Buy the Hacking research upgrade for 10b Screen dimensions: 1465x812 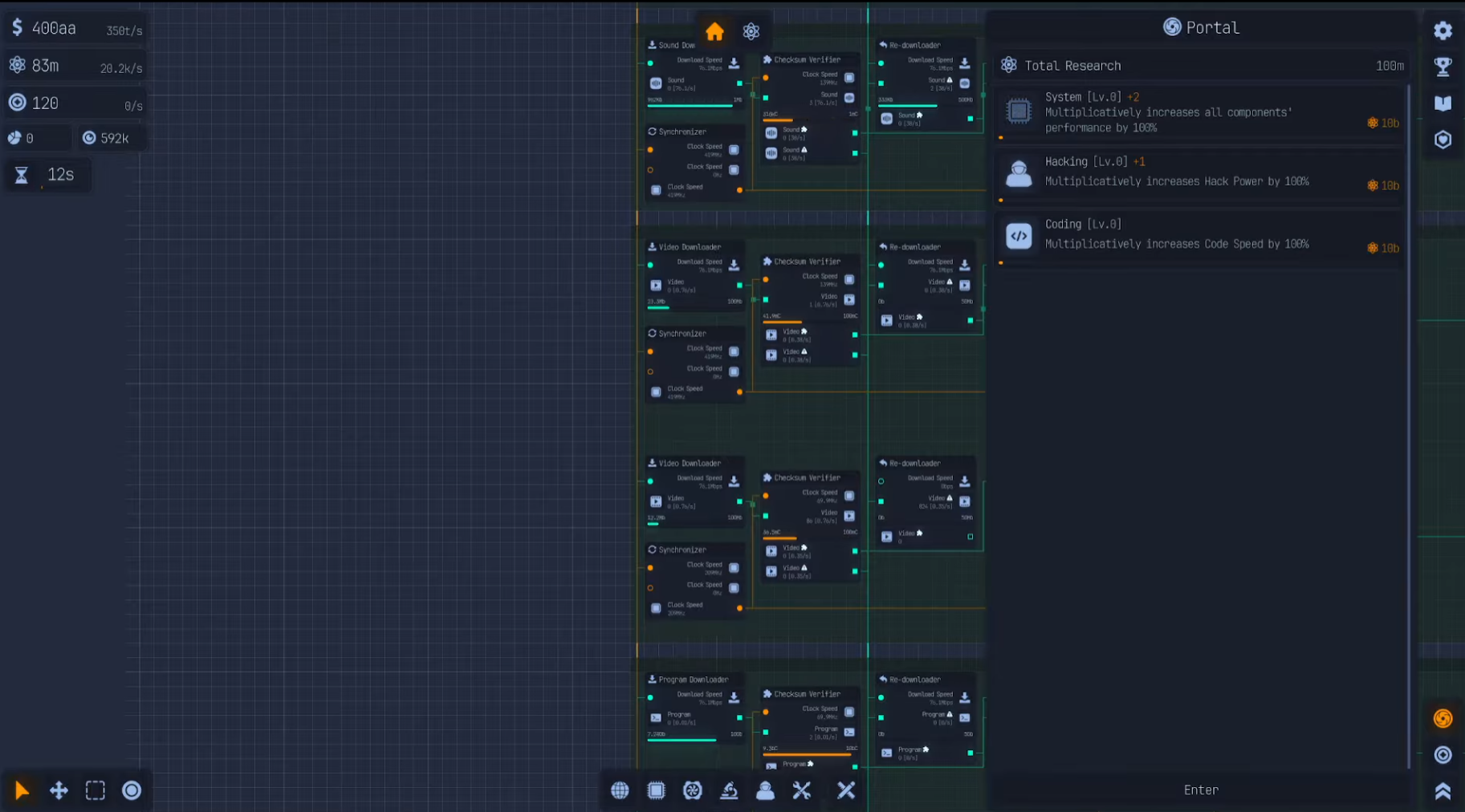[1382, 185]
